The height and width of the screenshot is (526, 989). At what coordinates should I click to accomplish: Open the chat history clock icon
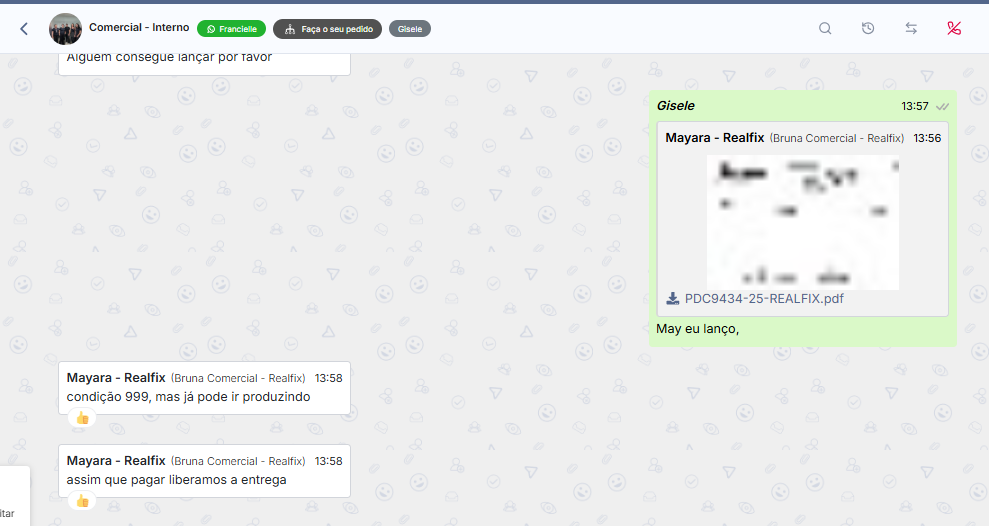[x=868, y=29]
